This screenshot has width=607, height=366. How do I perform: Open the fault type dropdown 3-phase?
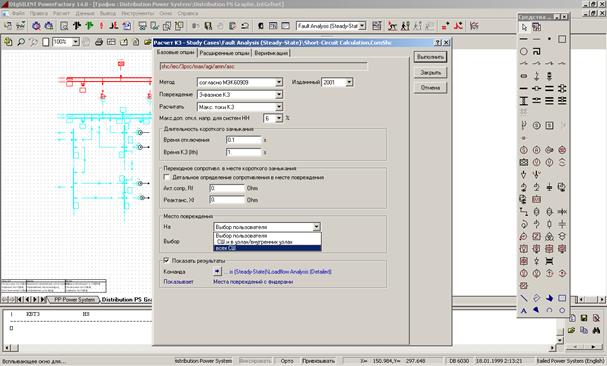click(x=279, y=95)
